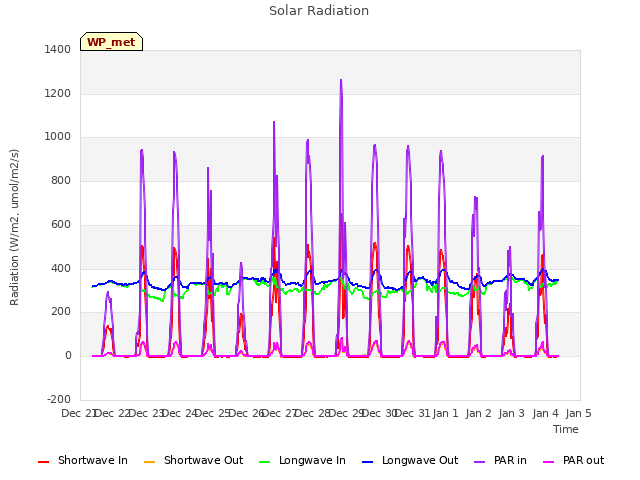Click the magenta PAR out legend swatch
This screenshot has width=640, height=480.
[x=549, y=462]
